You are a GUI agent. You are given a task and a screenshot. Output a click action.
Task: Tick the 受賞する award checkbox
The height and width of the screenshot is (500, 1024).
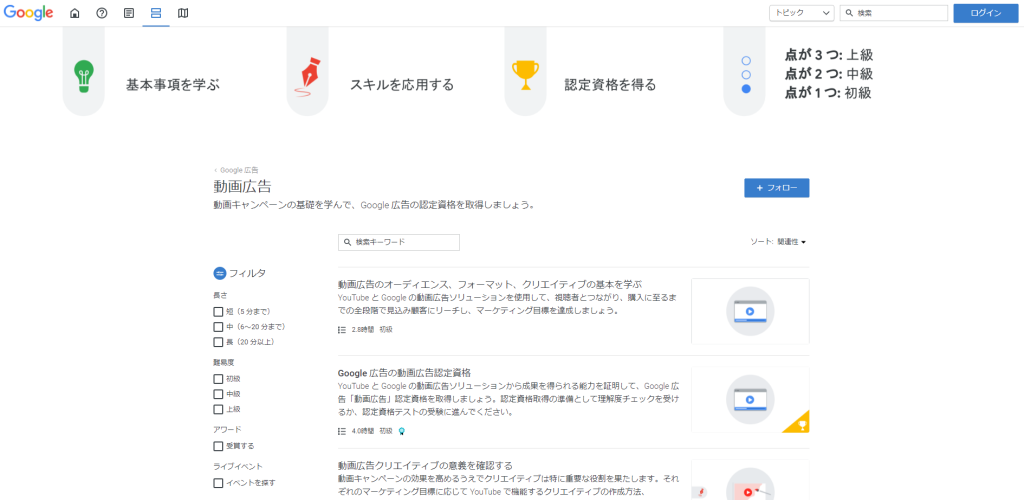click(x=218, y=446)
